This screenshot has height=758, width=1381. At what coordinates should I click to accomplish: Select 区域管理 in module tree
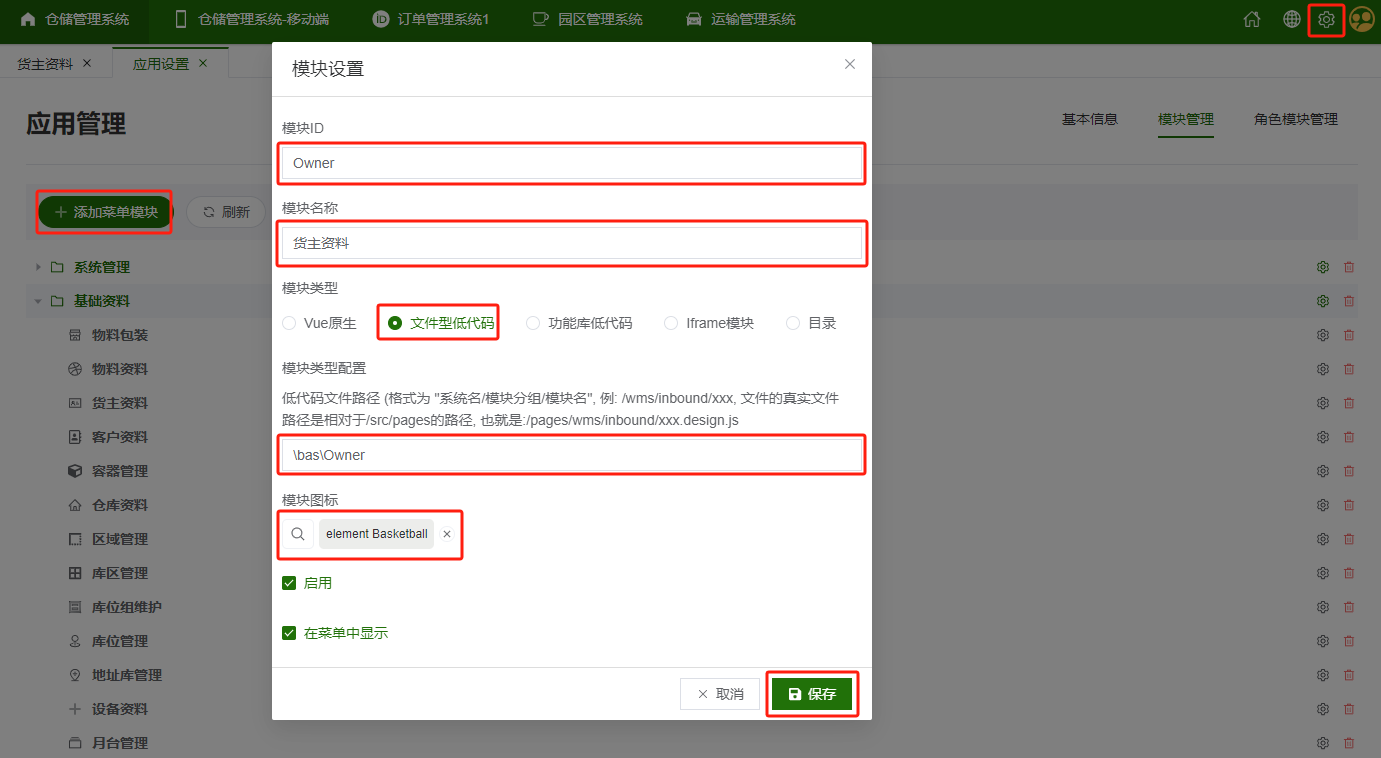(120, 539)
